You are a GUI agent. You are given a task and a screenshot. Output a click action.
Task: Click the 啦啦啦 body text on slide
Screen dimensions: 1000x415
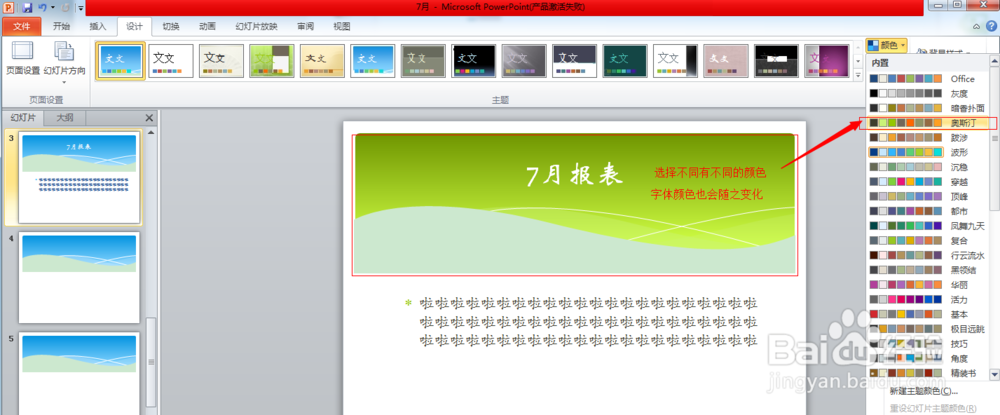tap(588, 321)
